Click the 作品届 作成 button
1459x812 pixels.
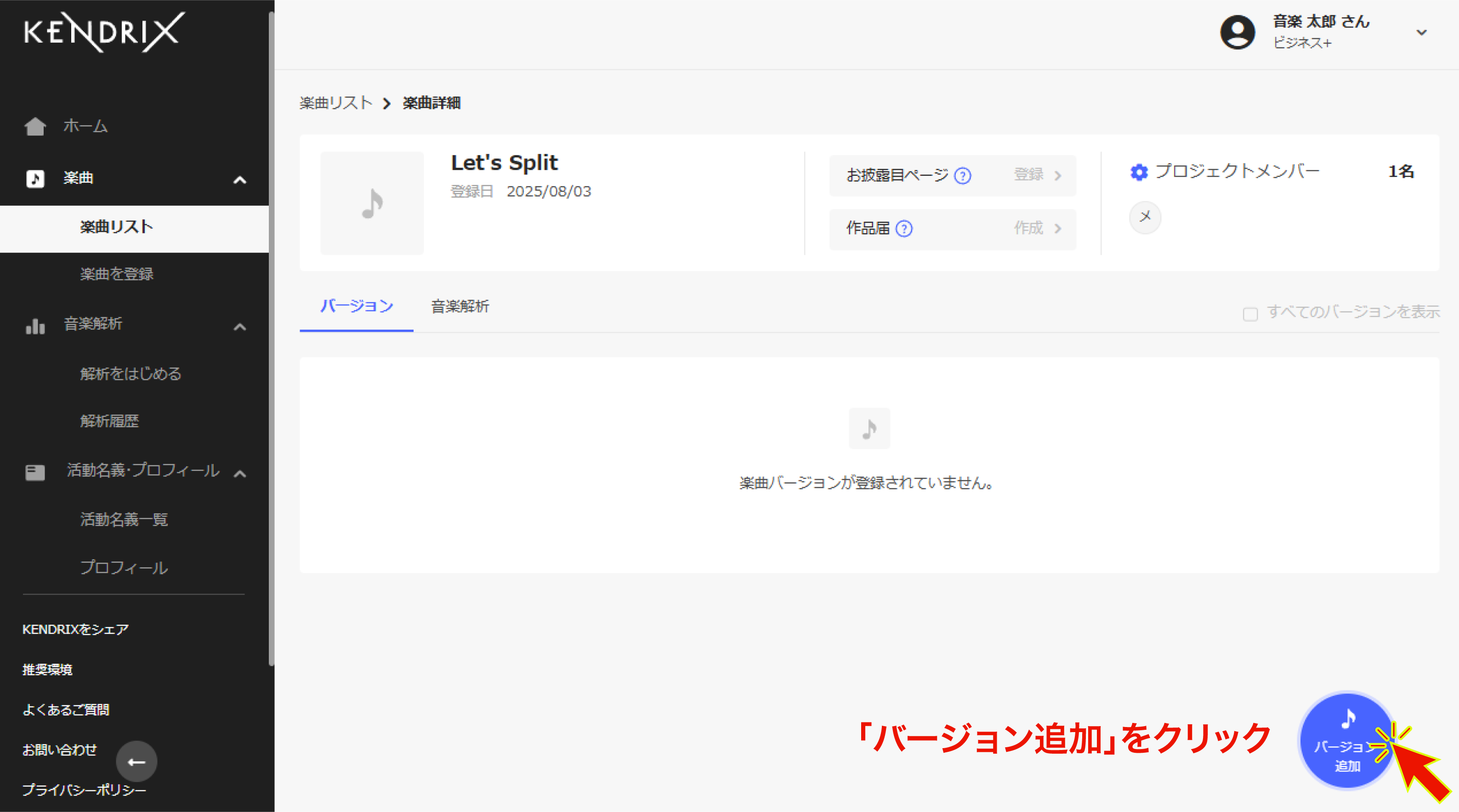(x=953, y=229)
